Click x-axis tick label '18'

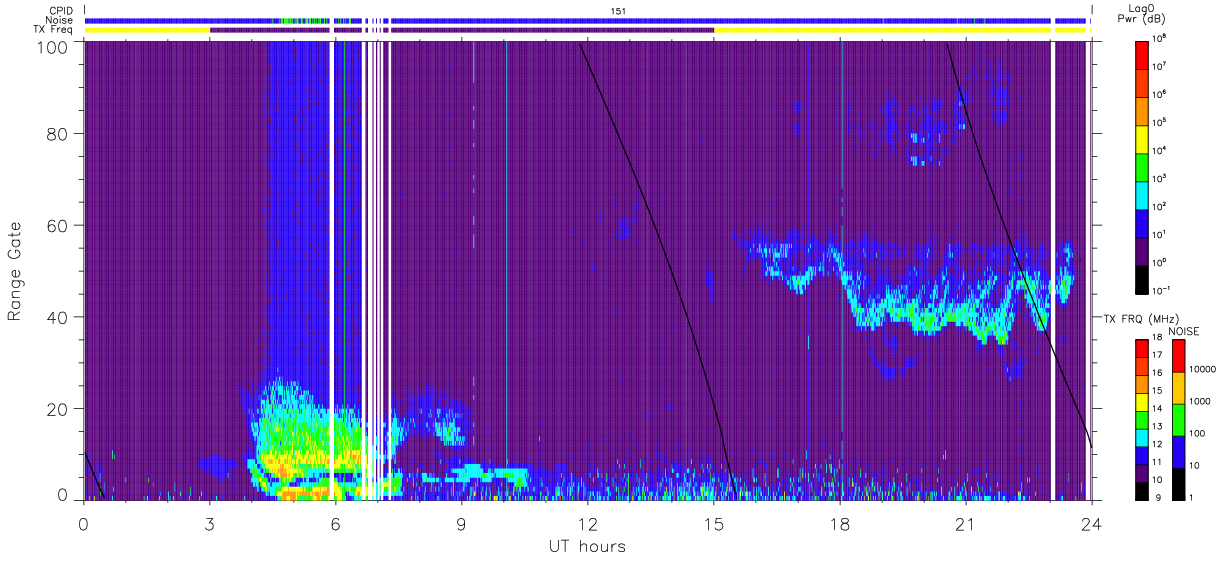(839, 524)
